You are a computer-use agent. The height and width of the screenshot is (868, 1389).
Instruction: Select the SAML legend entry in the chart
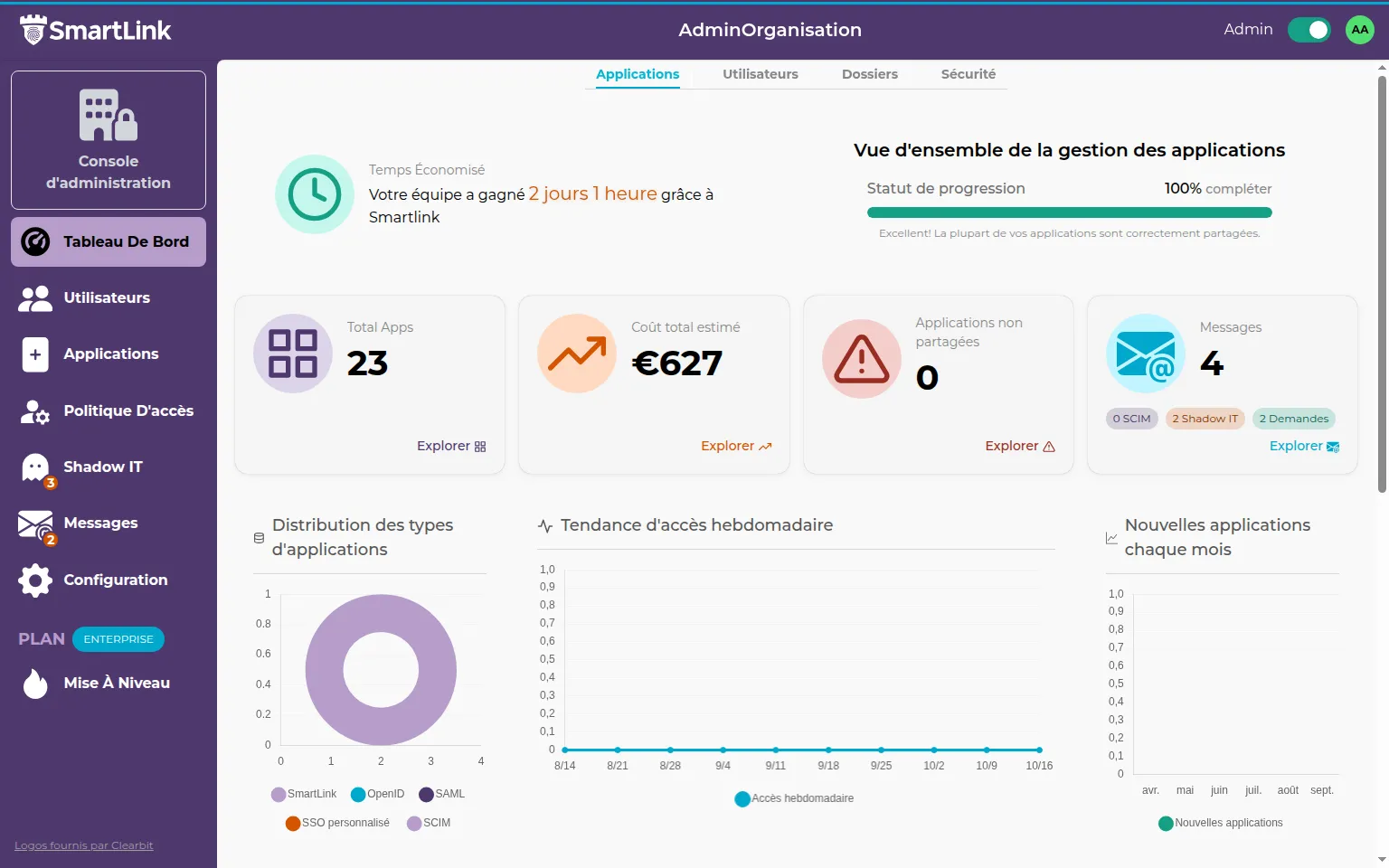(x=442, y=794)
